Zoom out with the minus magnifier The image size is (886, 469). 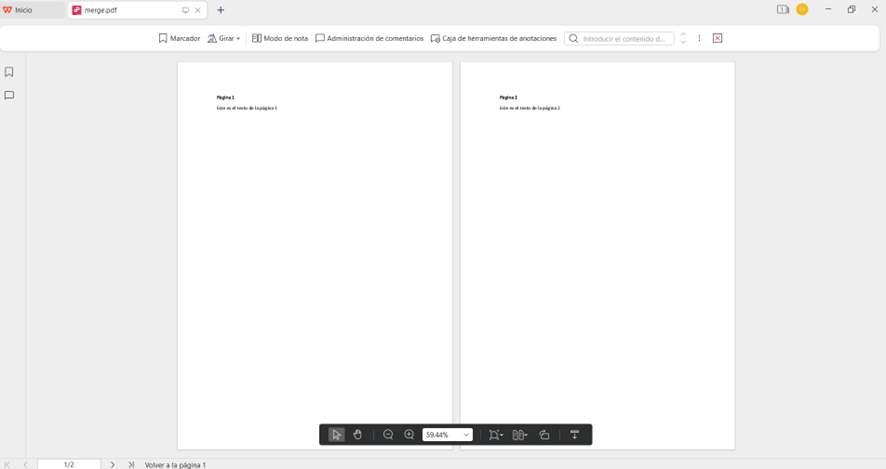(x=388, y=435)
